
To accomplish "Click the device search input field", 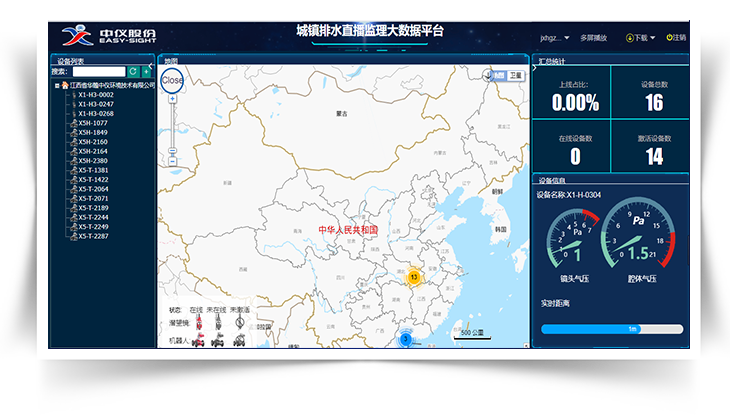I will click(x=97, y=72).
